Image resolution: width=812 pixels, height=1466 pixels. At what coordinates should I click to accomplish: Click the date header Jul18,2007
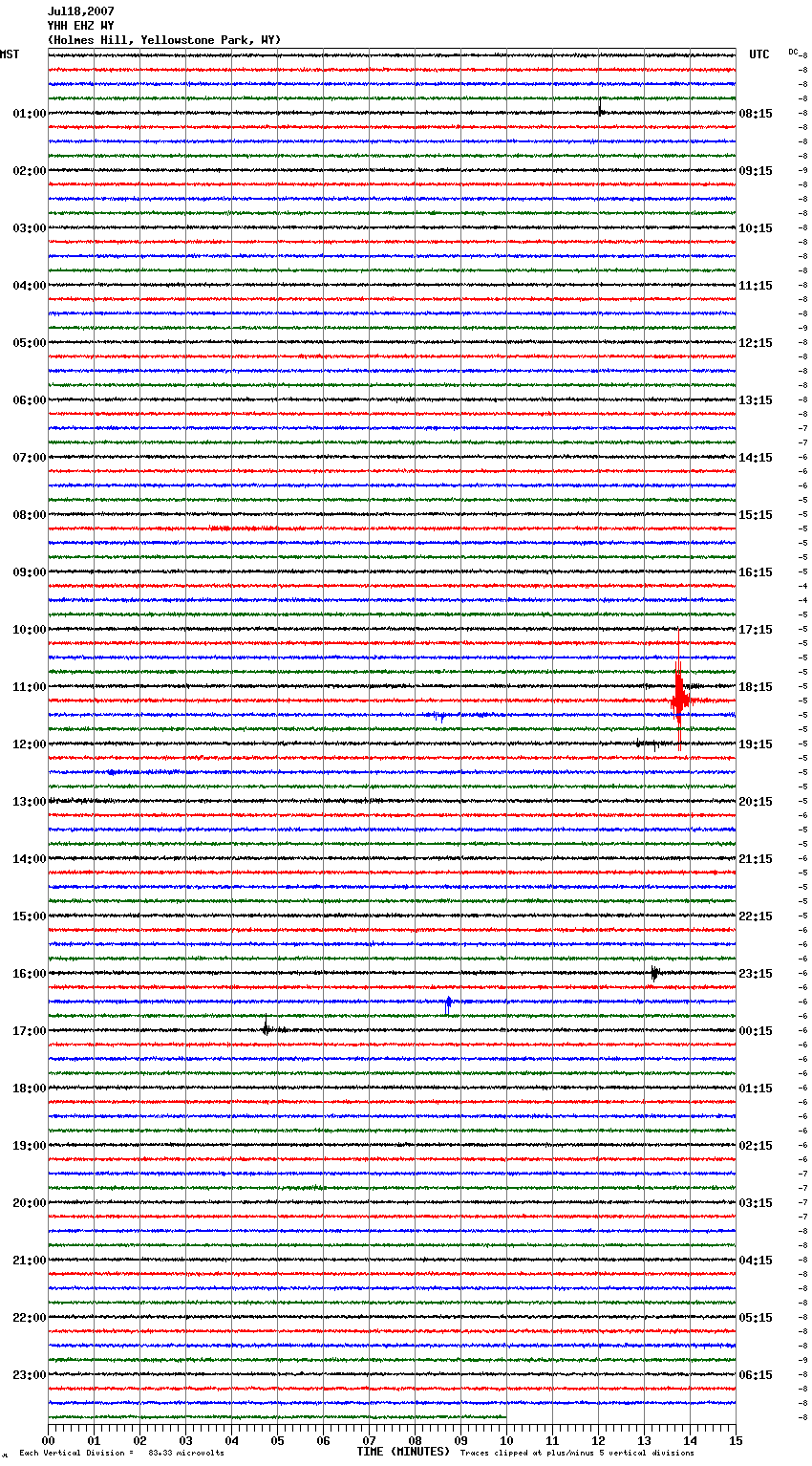[x=81, y=11]
